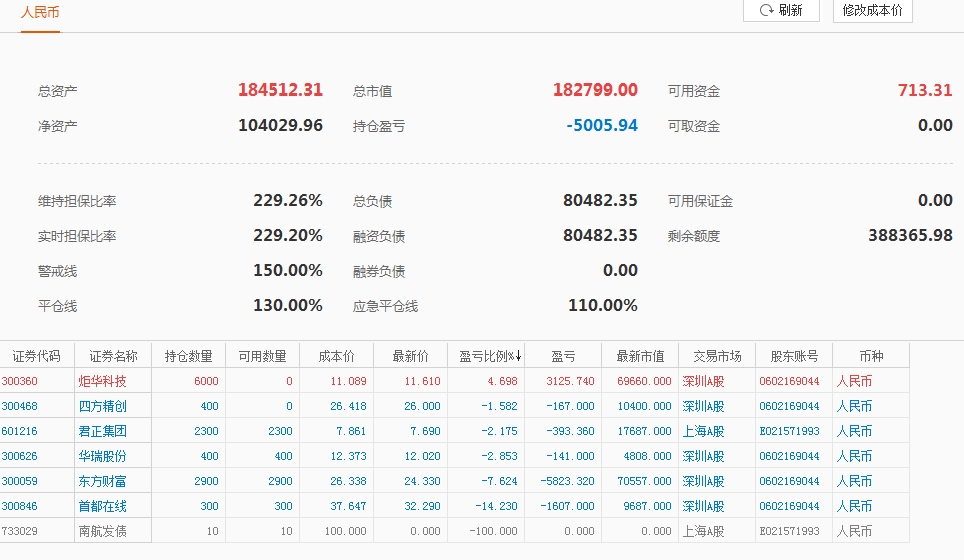Screen dimensions: 964x560
Task: Click the 应急平仓线 value 110.00%
Action: click(602, 306)
